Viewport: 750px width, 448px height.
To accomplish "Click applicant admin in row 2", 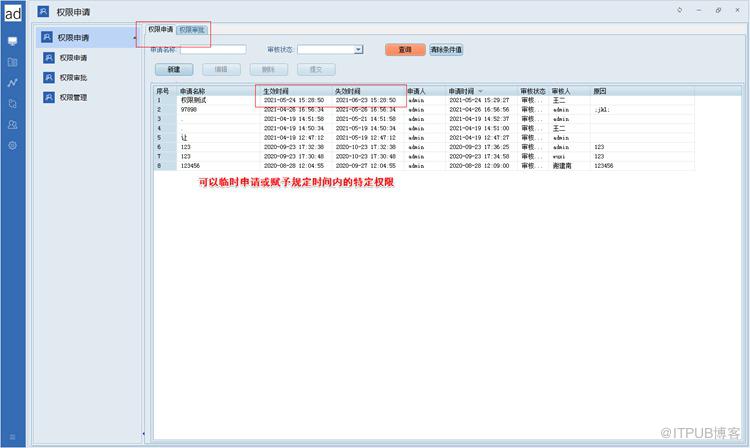I will tap(425, 110).
